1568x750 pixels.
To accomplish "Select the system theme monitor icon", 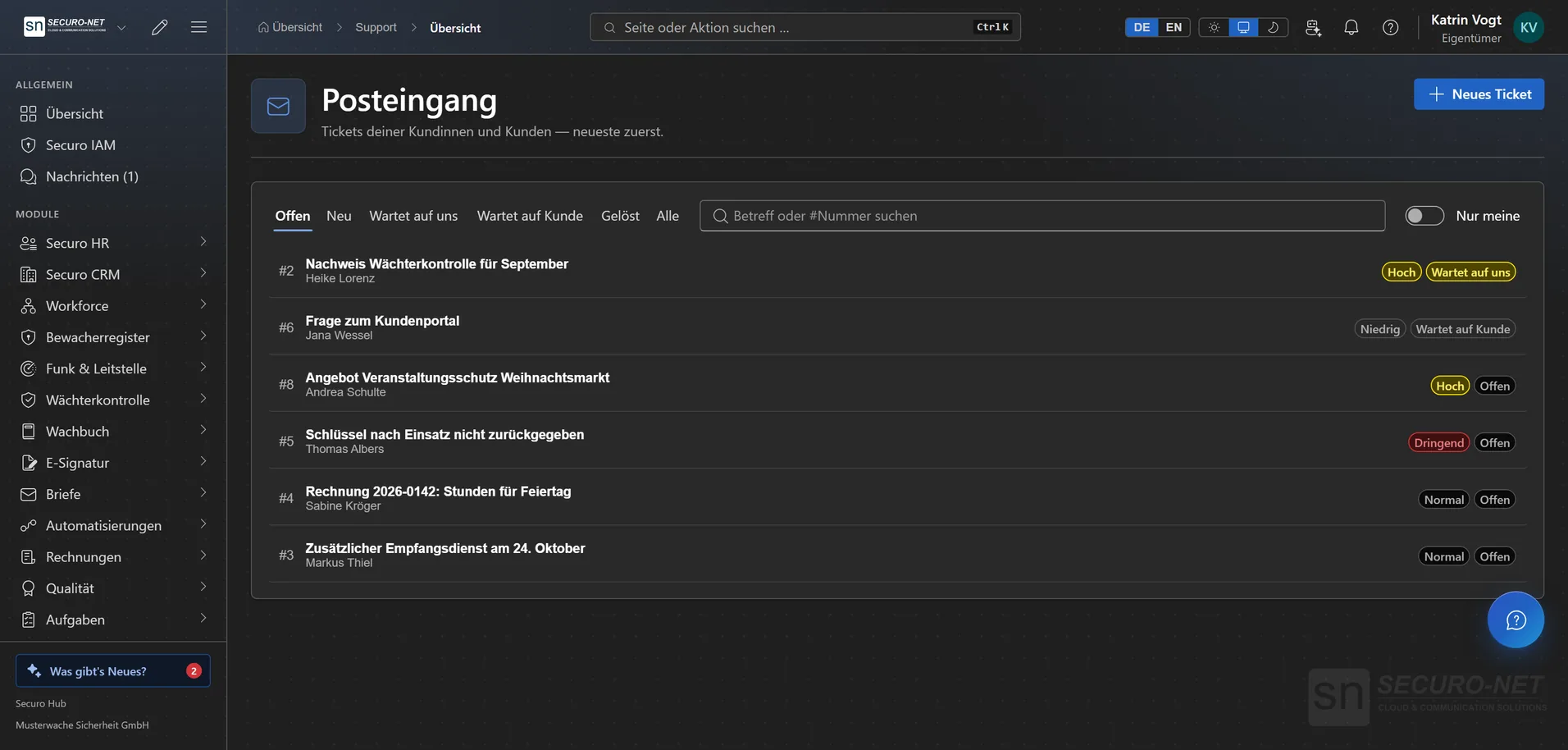I will (1243, 27).
